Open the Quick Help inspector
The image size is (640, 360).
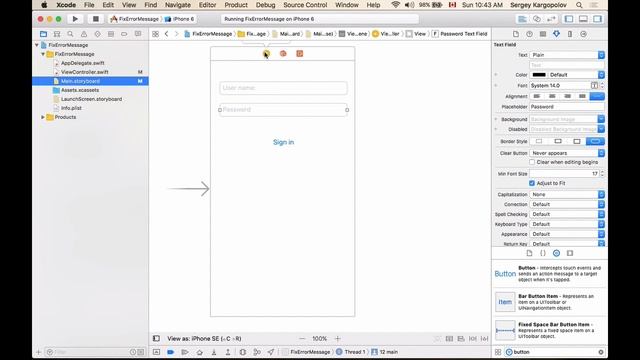529,34
